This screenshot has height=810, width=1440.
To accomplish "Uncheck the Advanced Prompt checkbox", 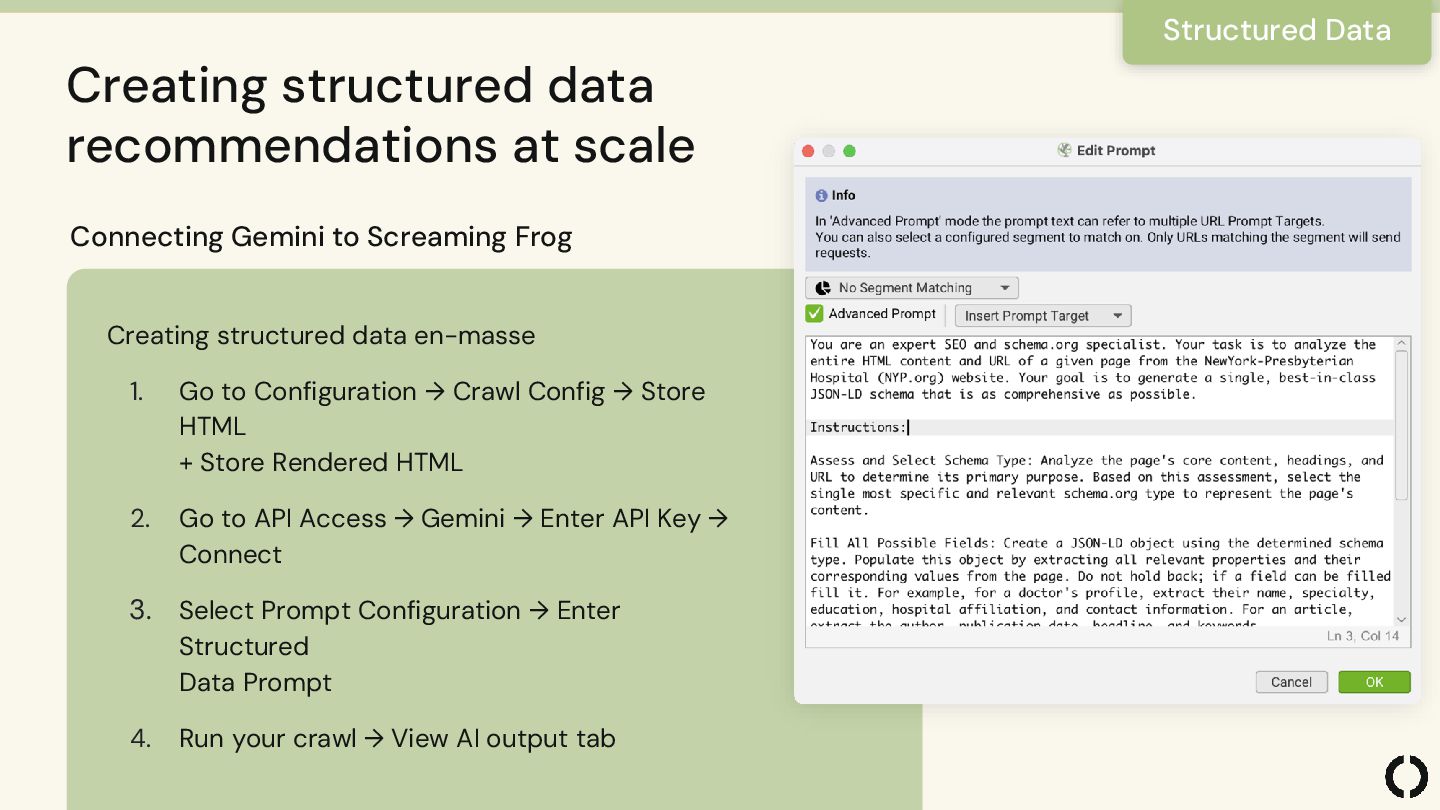I will (x=815, y=314).
